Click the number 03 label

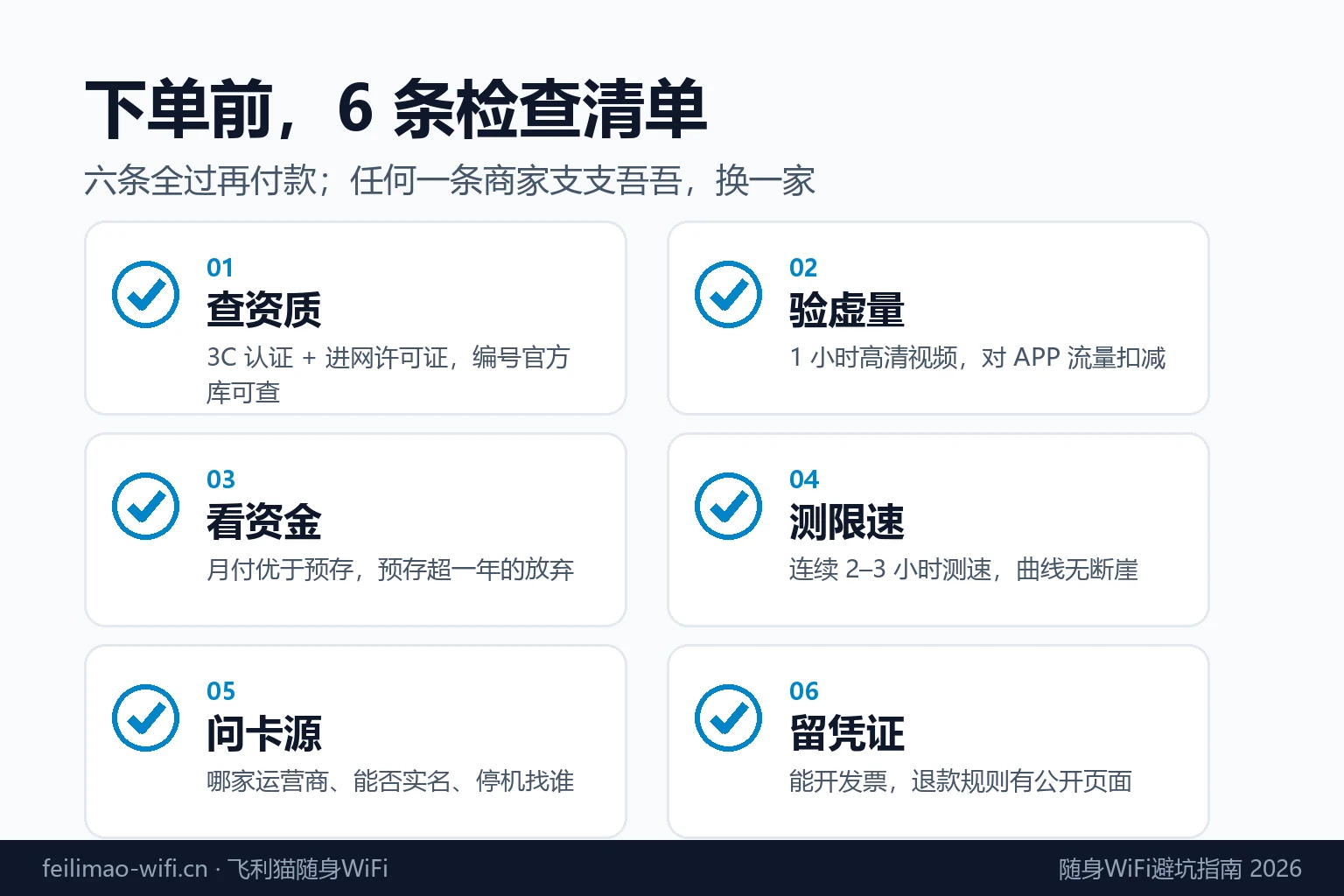(221, 479)
